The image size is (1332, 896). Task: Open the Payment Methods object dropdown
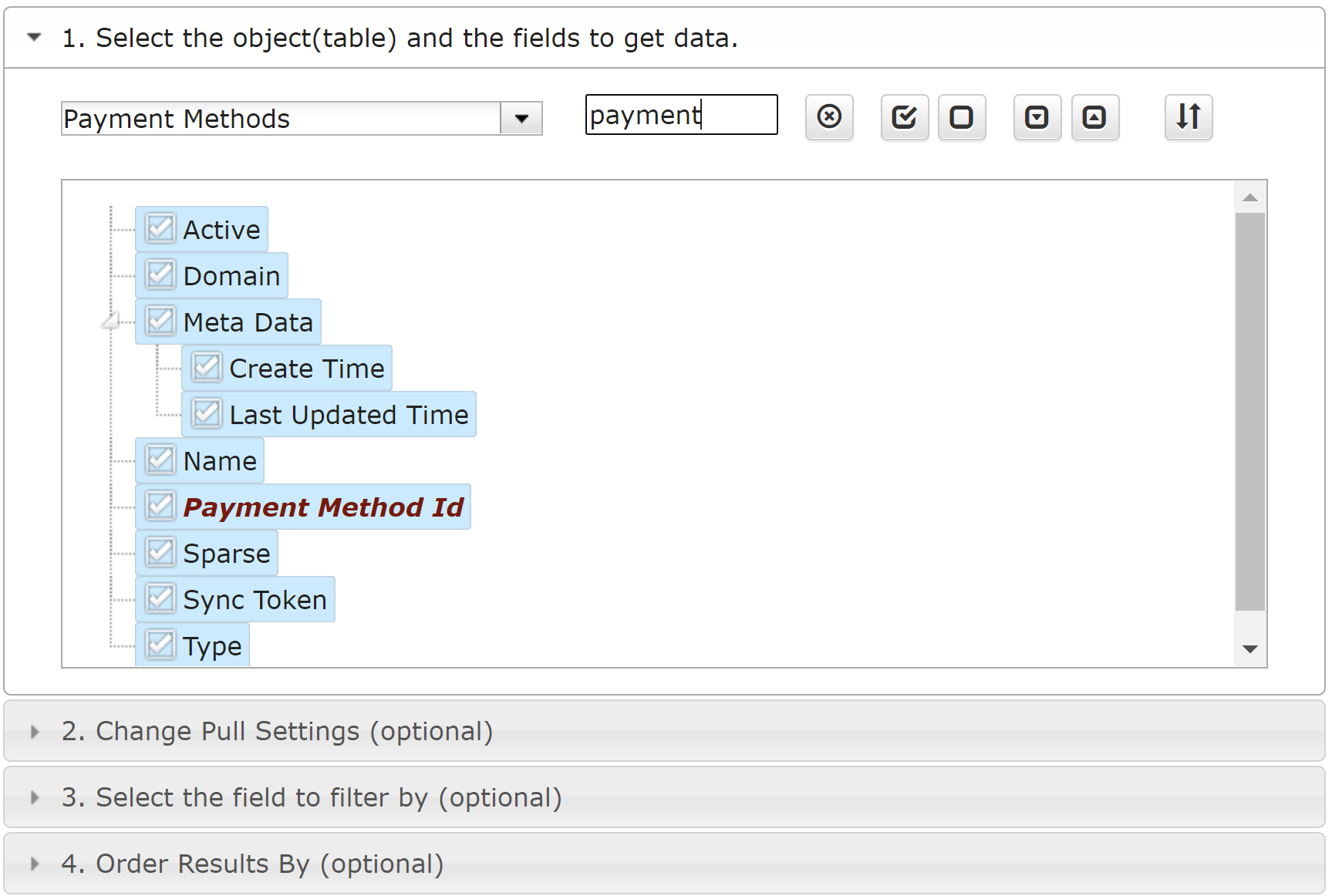tap(521, 119)
